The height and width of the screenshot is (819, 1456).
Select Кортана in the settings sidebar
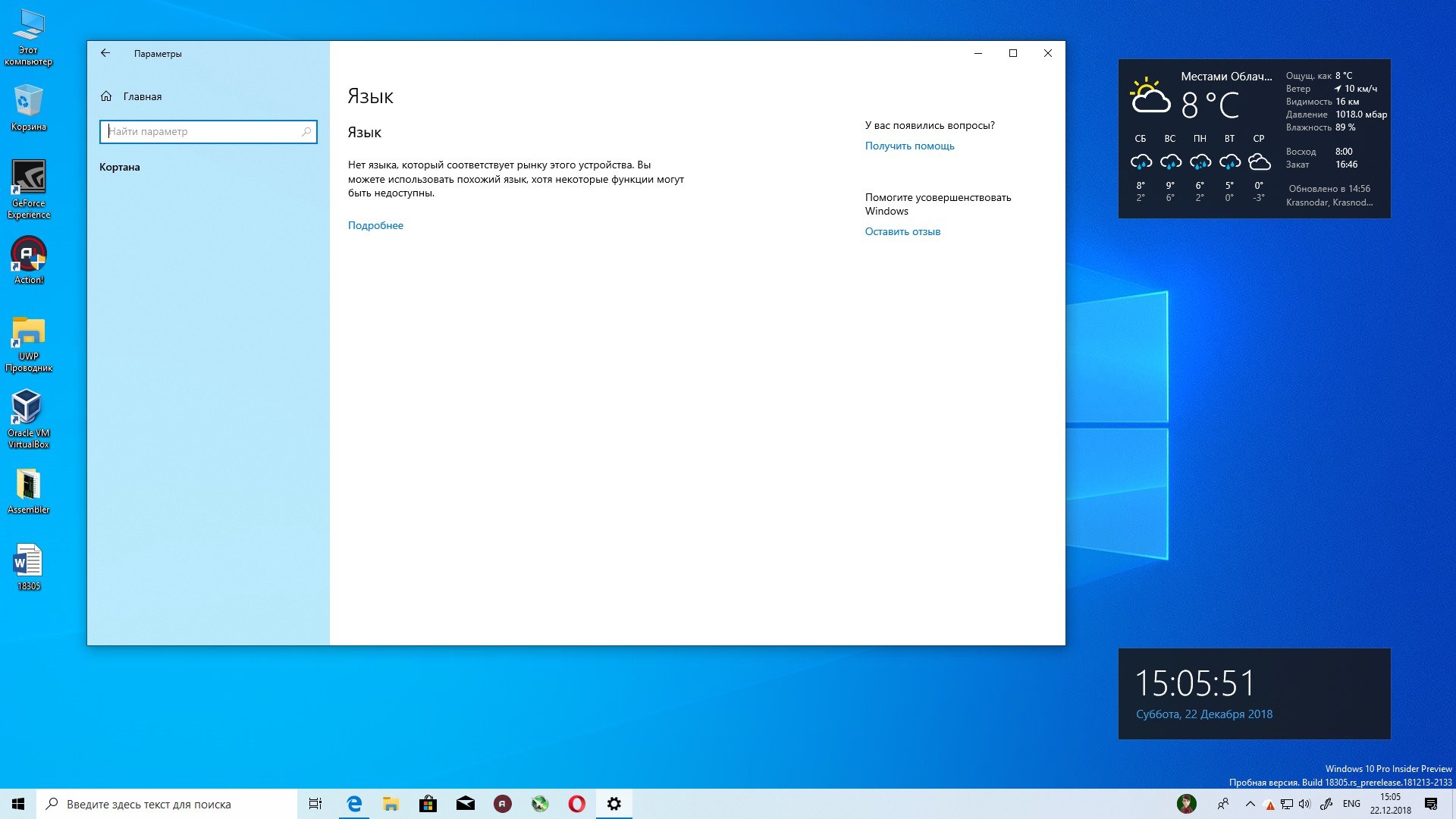click(120, 167)
